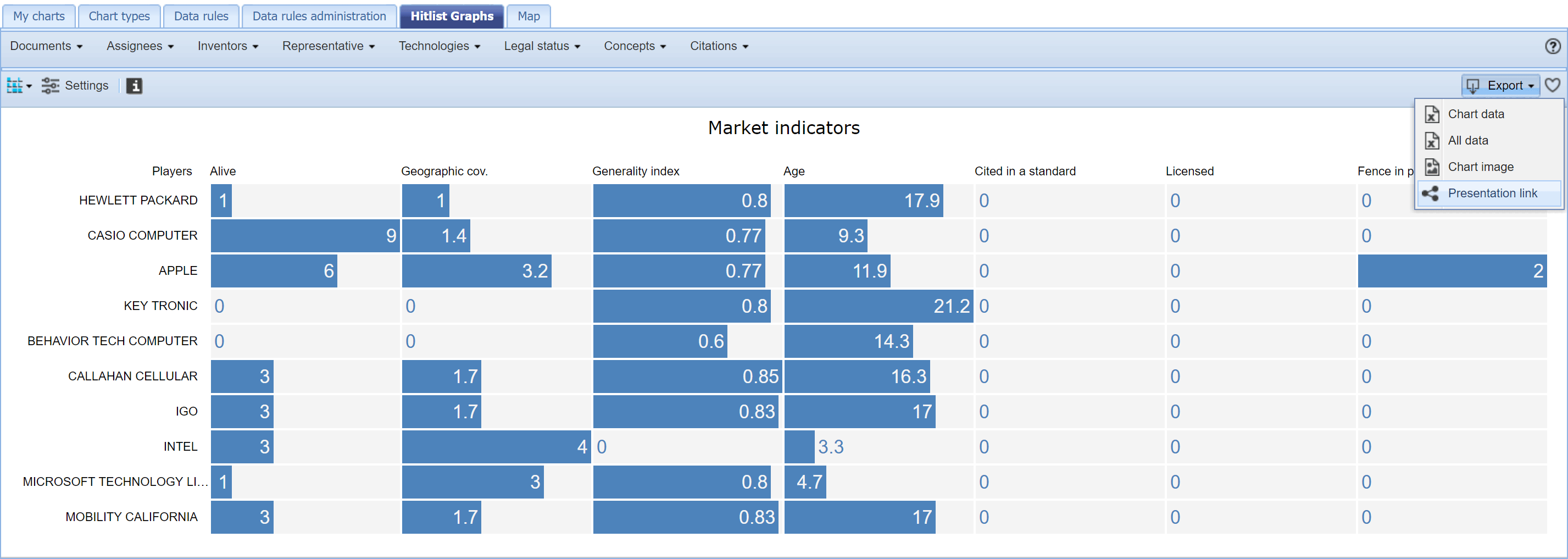
Task: Collapse the Export dropdown button
Action: [x=1500, y=86]
